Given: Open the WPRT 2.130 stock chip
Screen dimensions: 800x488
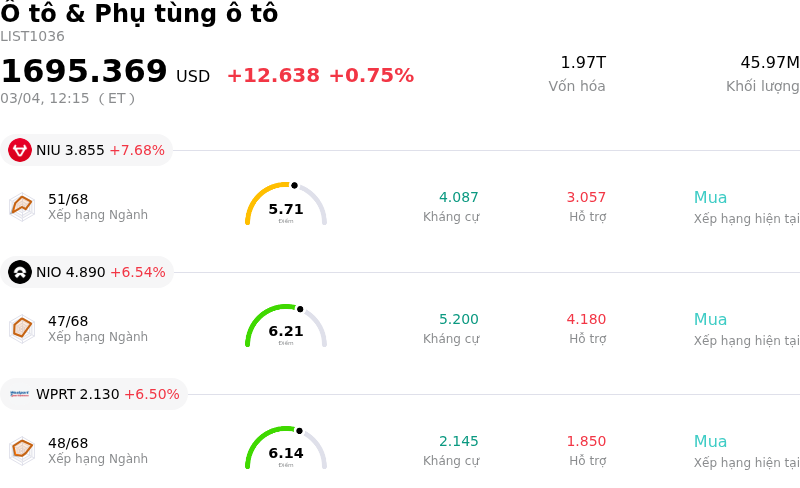Looking at the screenshot, I should click(x=94, y=394).
